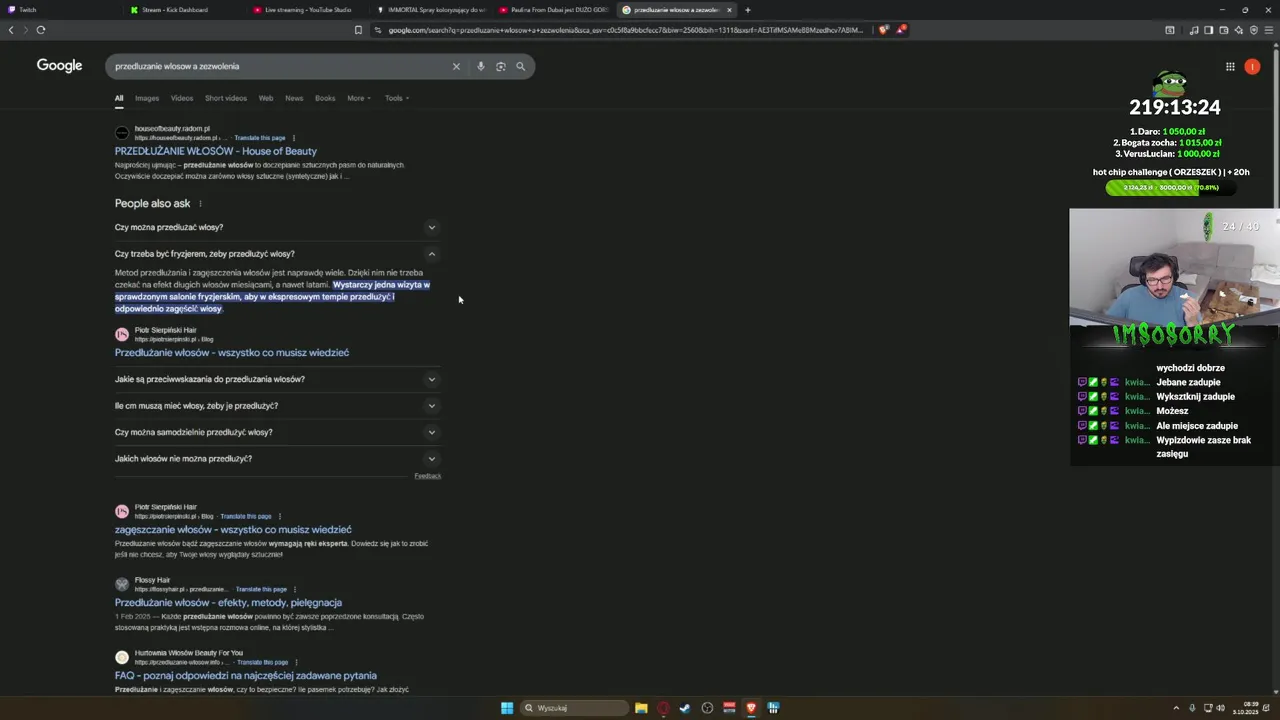Open the Google apps grid
Viewport: 1280px width, 720px height.
coord(1230,66)
